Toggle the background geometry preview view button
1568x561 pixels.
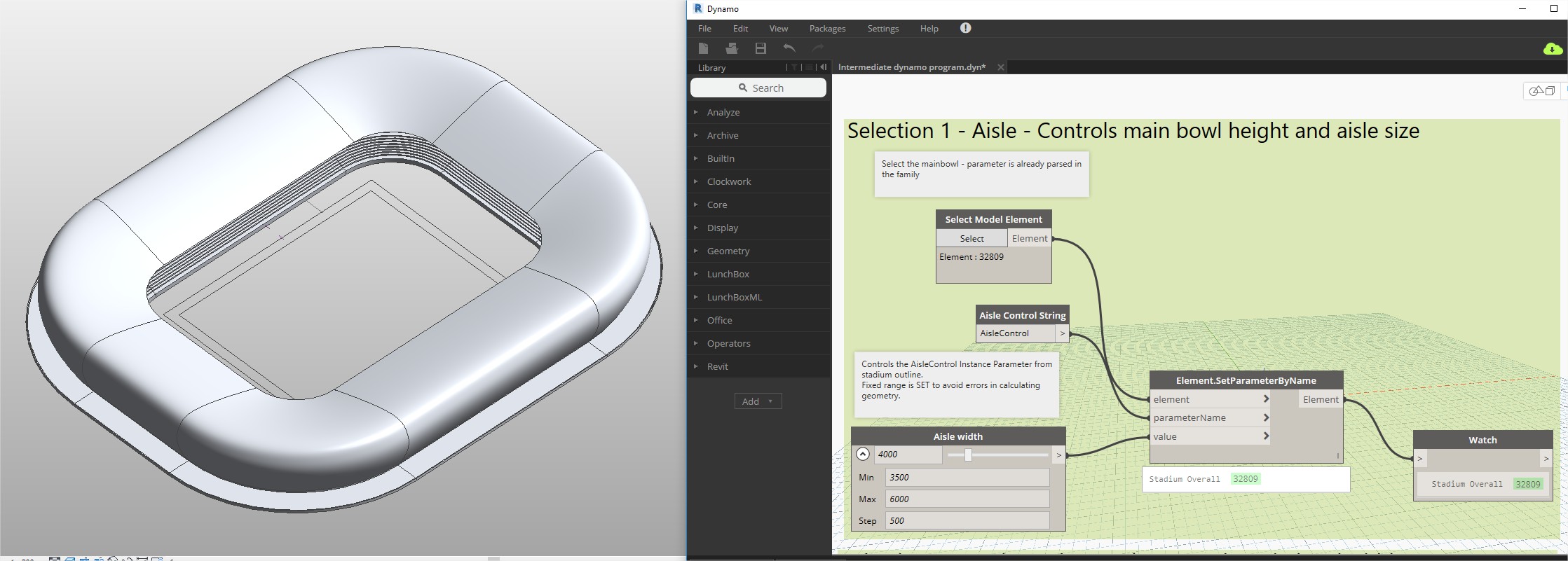(x=1541, y=91)
